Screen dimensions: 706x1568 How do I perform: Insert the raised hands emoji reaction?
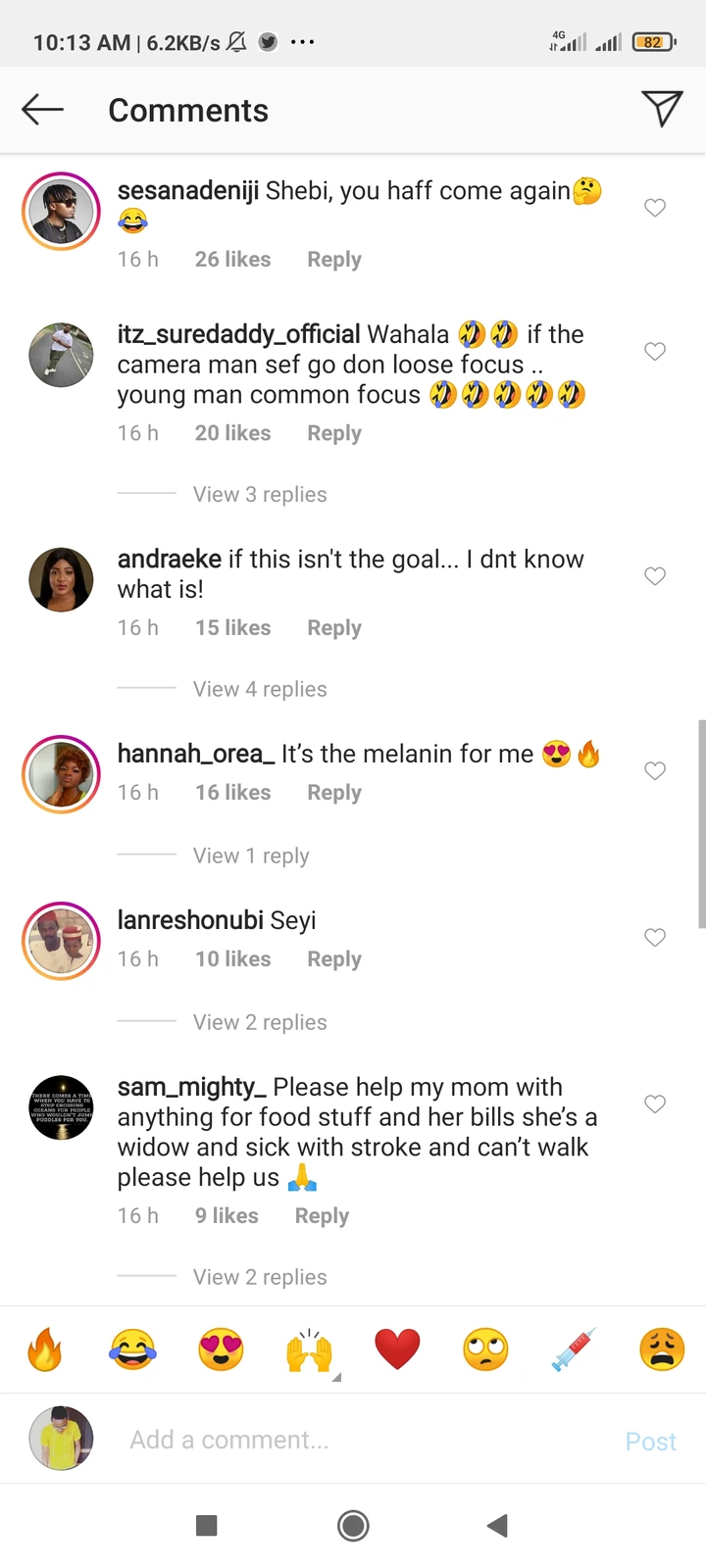pyautogui.click(x=309, y=1351)
